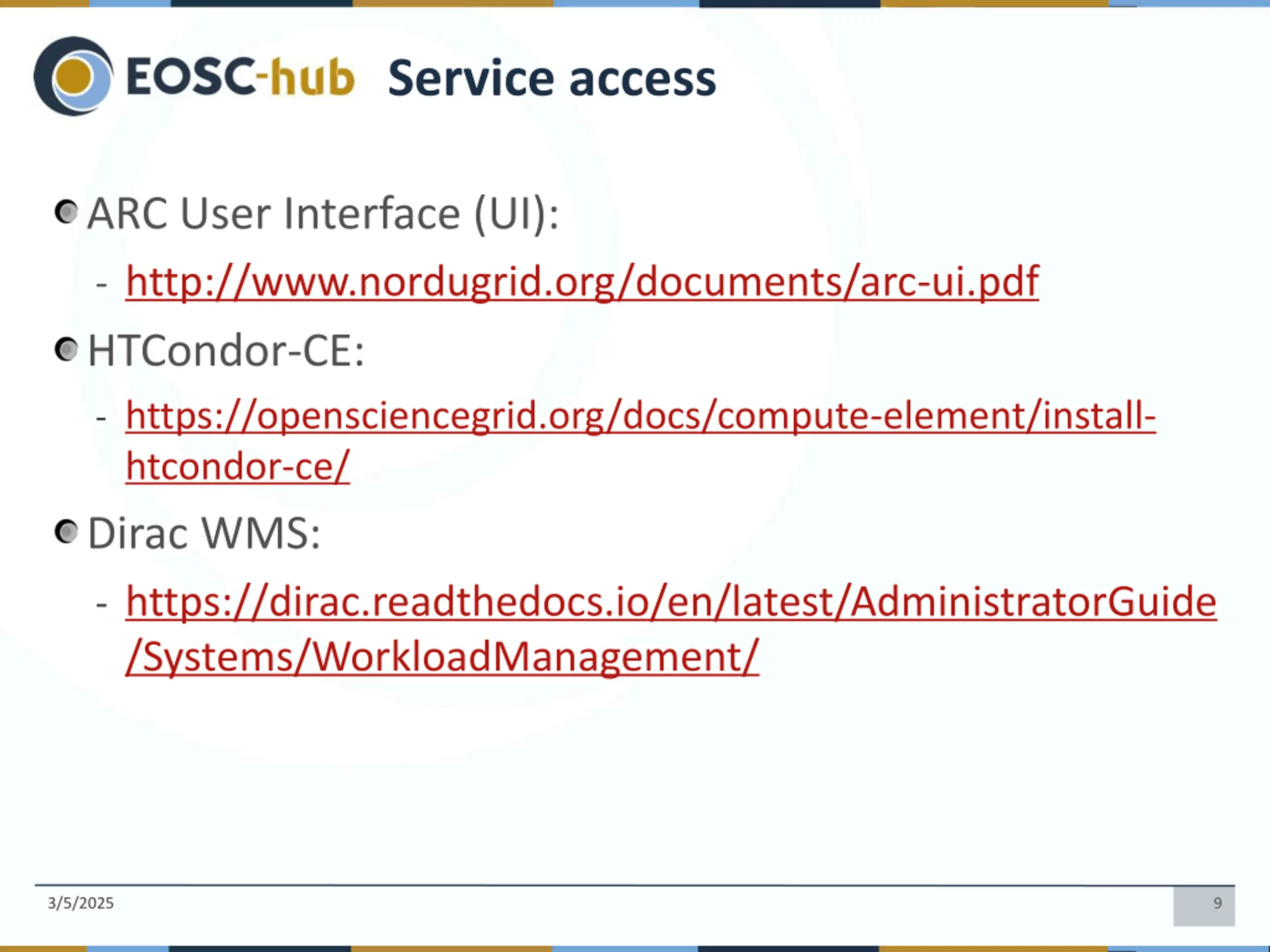Viewport: 1270px width, 952px height.
Task: Select the ARC User Interface (UI) heading
Action: (x=323, y=214)
